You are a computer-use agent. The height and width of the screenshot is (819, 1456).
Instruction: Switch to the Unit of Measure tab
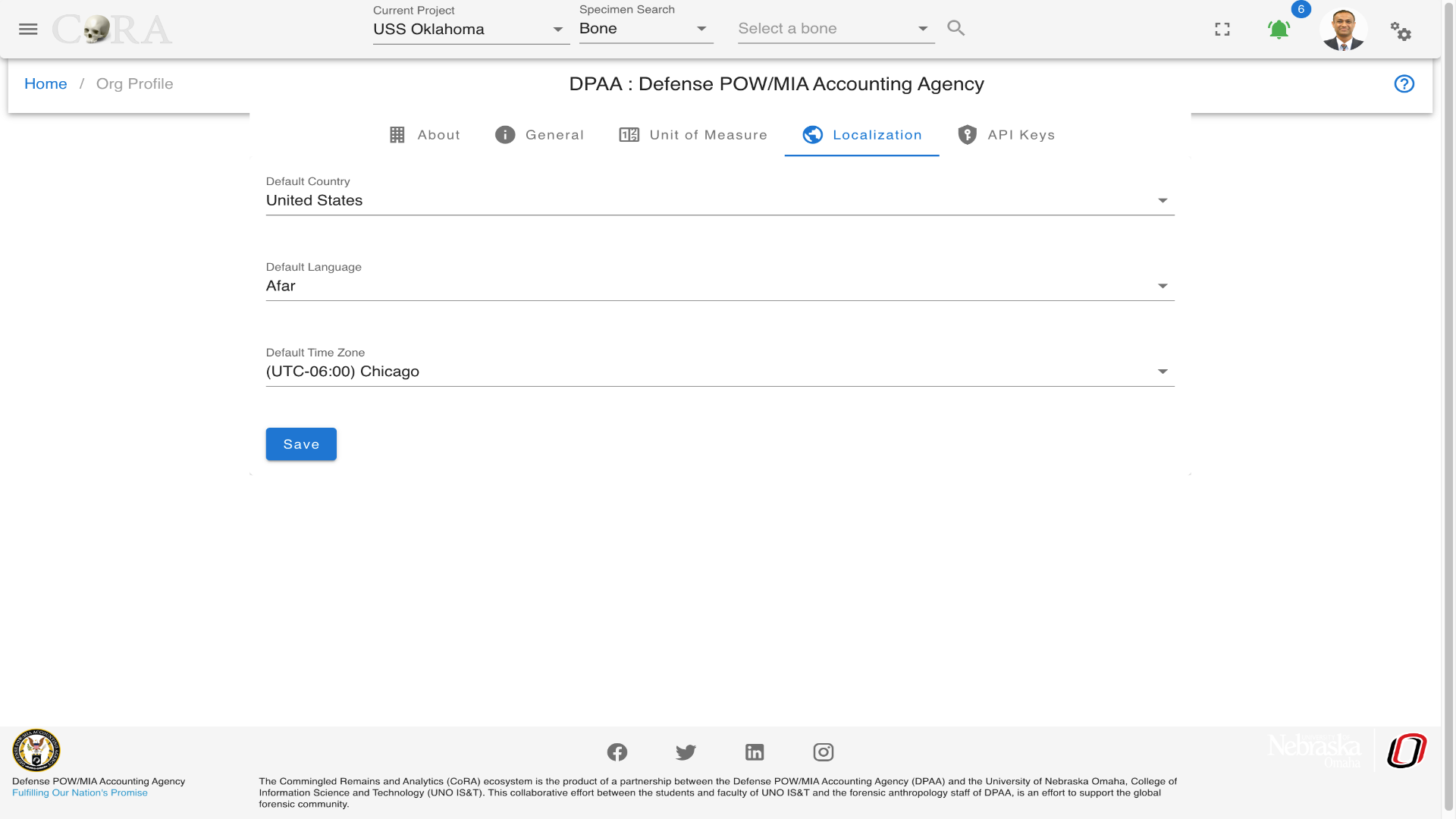pyautogui.click(x=693, y=135)
